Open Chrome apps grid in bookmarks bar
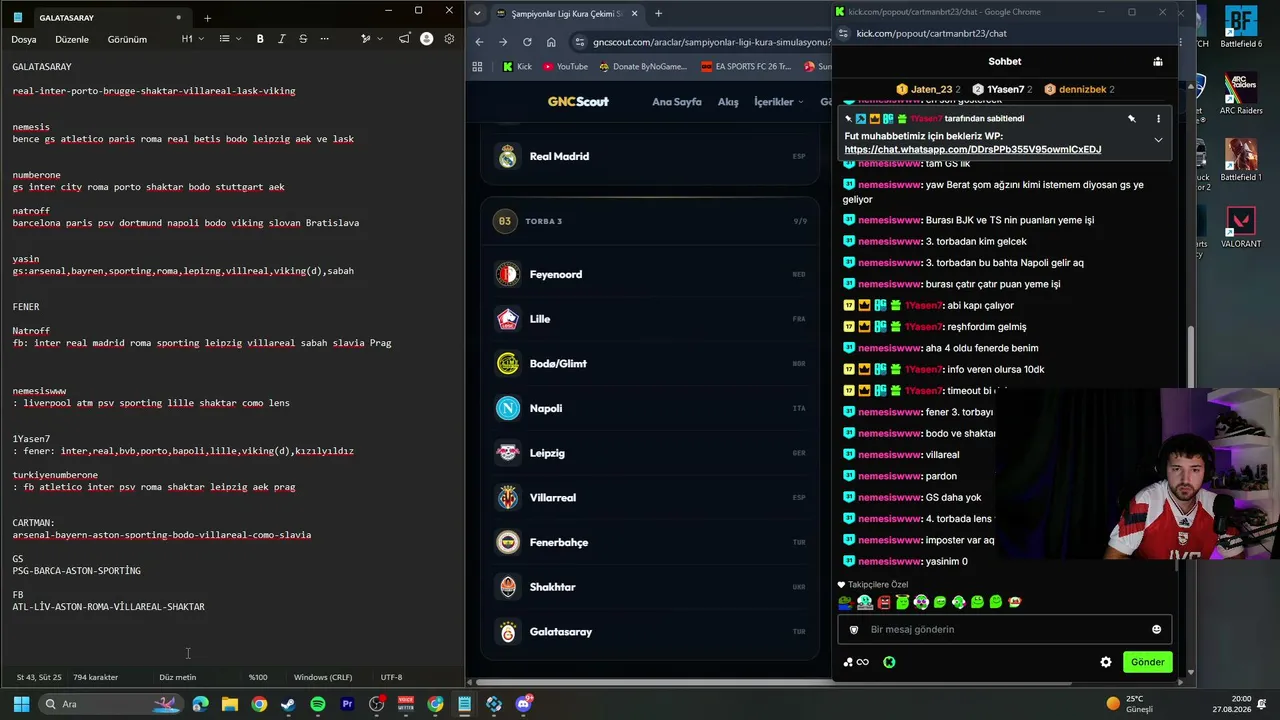This screenshot has width=1280, height=720. pyautogui.click(x=478, y=67)
